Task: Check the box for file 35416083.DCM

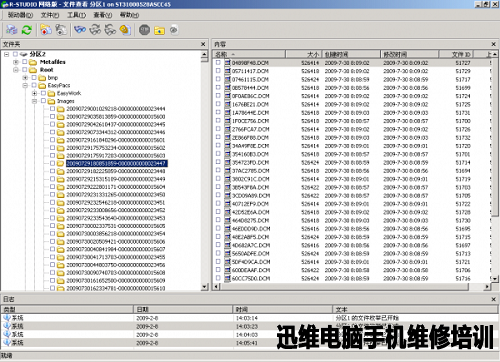Action: 218,154
